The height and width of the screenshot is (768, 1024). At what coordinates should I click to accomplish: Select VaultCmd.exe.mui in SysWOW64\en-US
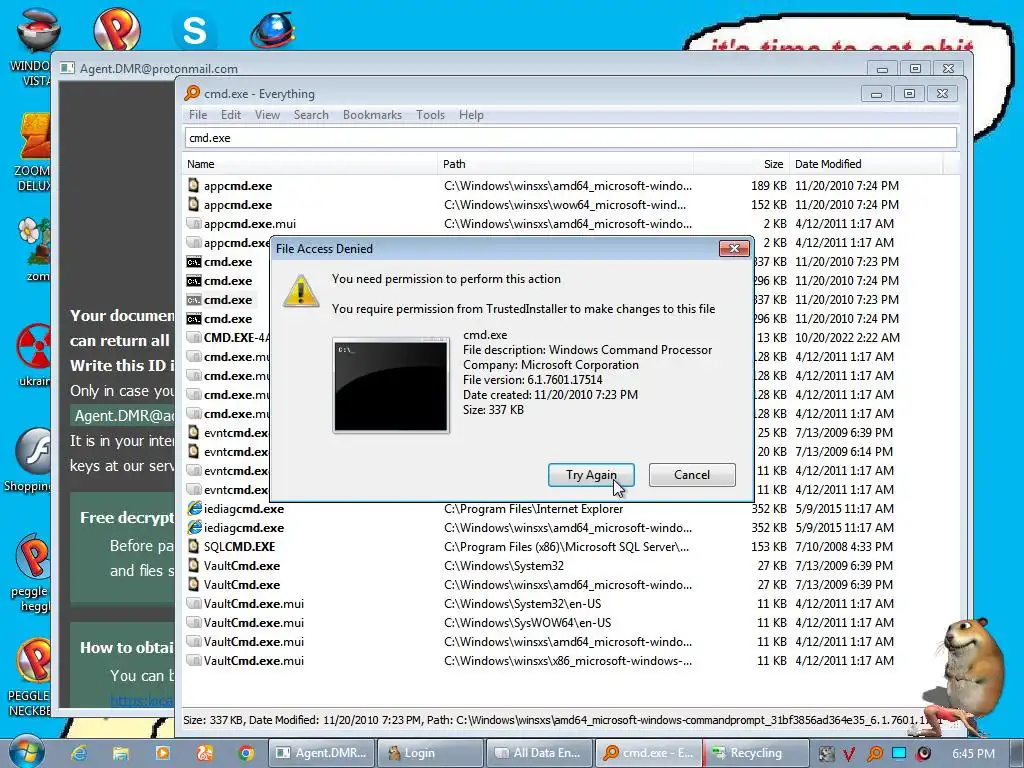tap(253, 622)
